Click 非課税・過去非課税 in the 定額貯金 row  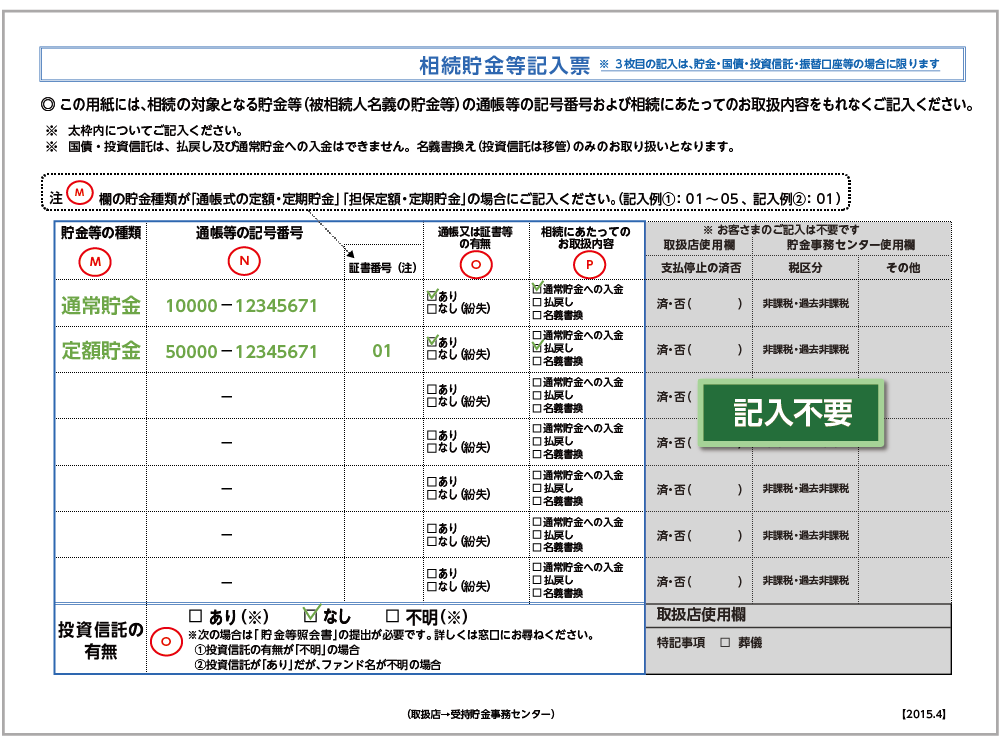(x=806, y=349)
